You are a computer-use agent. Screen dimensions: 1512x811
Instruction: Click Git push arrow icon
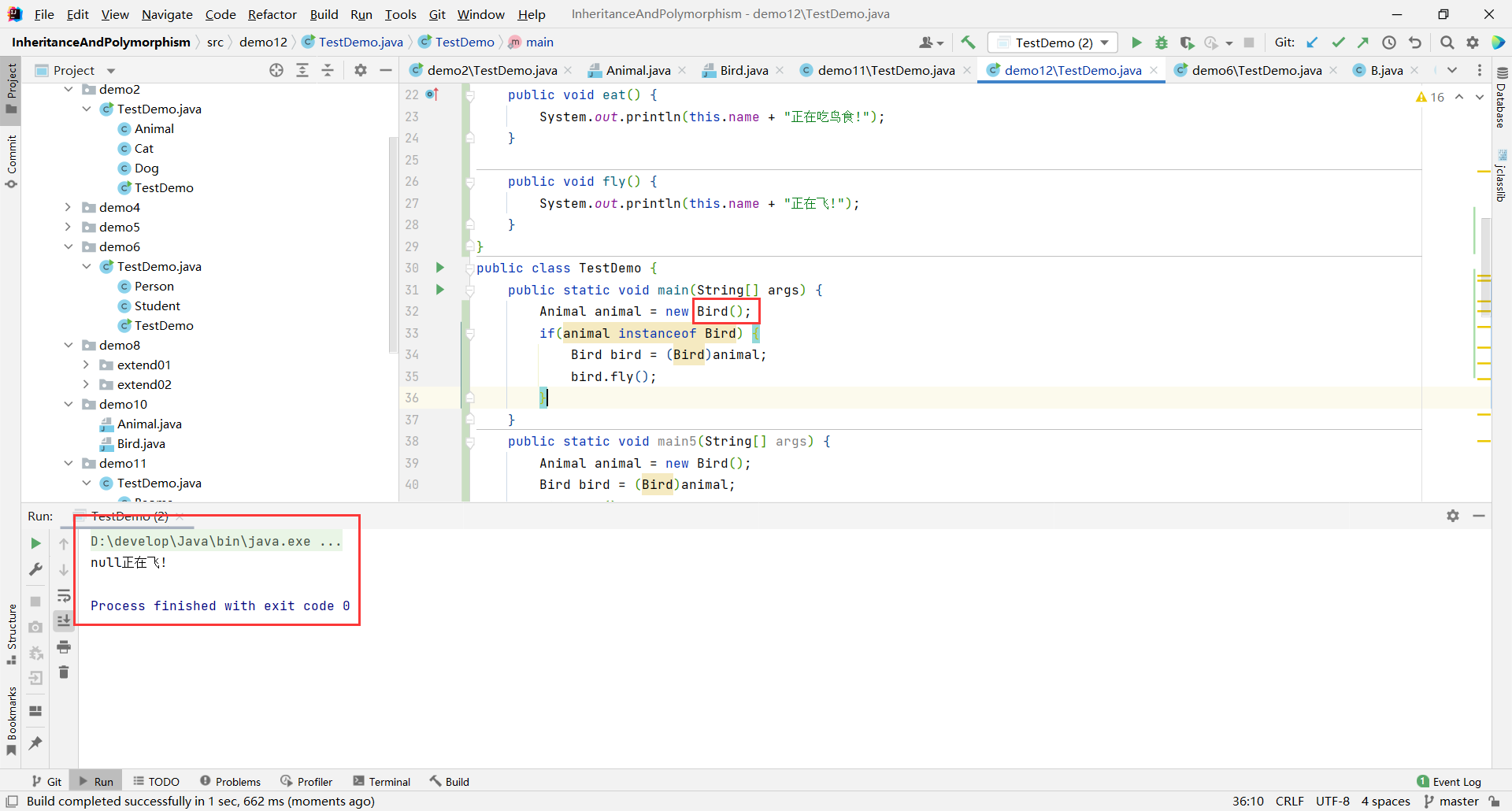(1363, 43)
